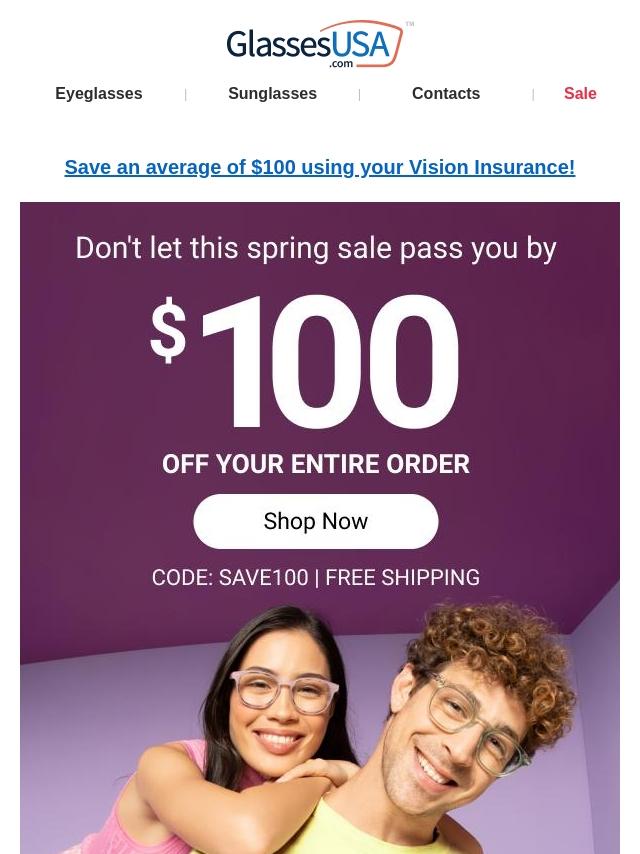Screen dimensions: 640x854
Task: Go to the Sunglasses section
Action: [272, 93]
